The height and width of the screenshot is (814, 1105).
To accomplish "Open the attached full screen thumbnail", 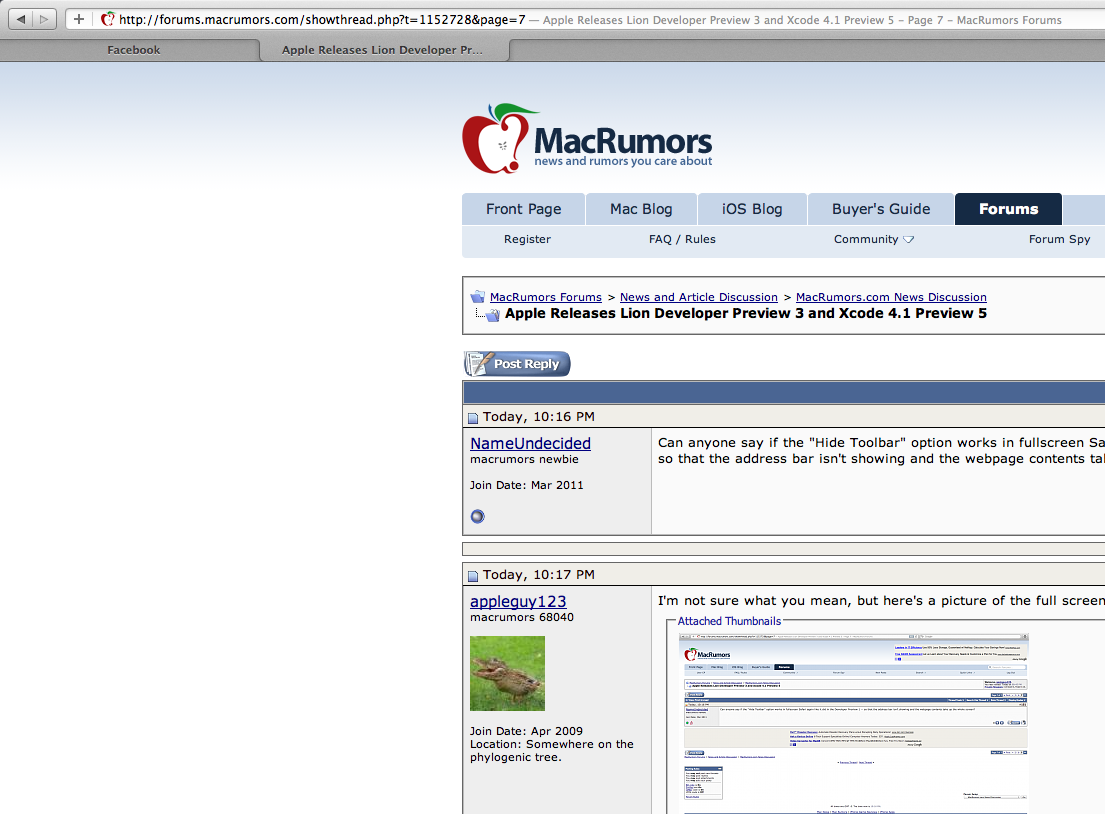I will (853, 724).
